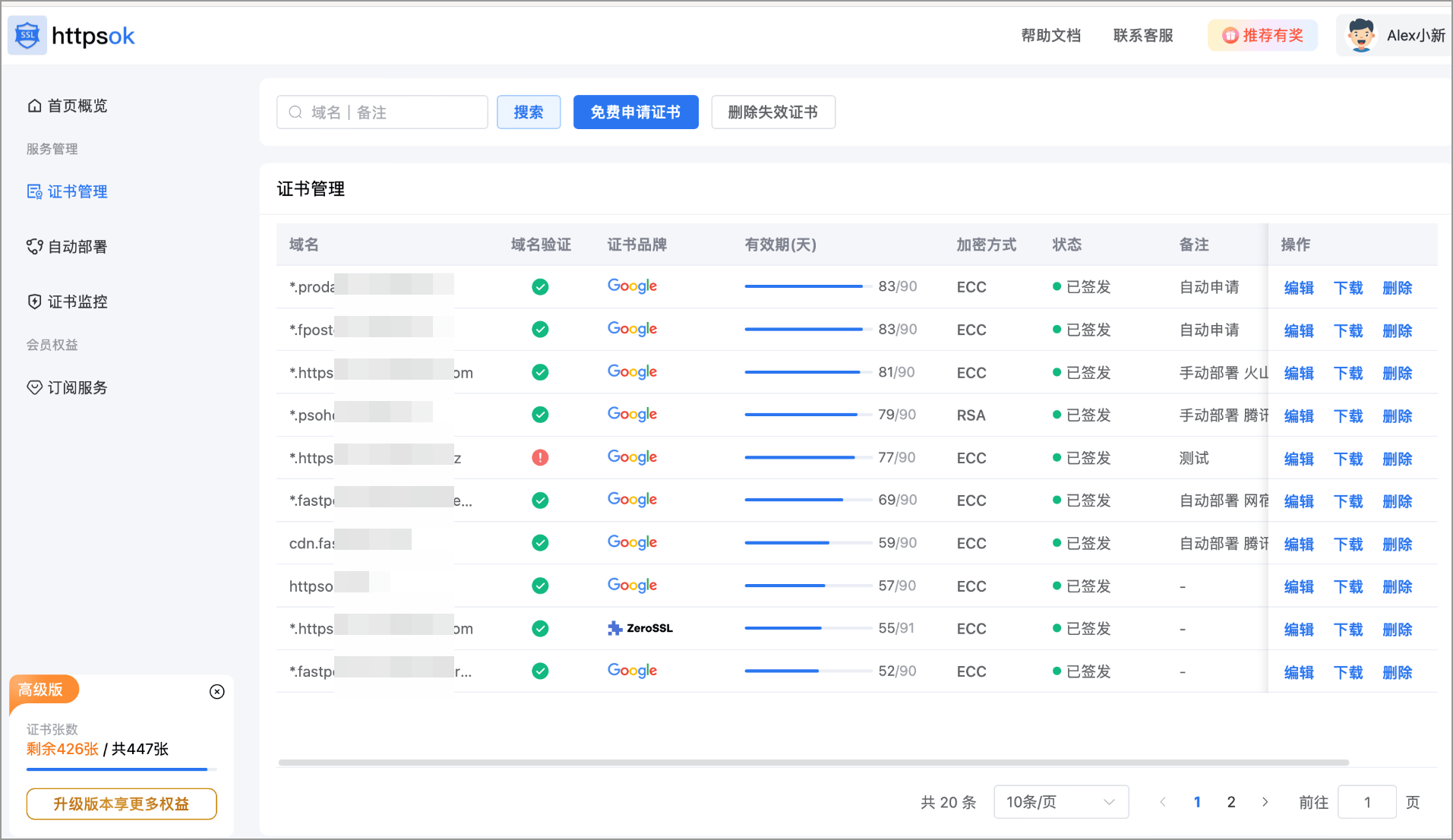The width and height of the screenshot is (1453, 840).
Task: Click 编辑 in 52/90 row
Action: point(1299,673)
